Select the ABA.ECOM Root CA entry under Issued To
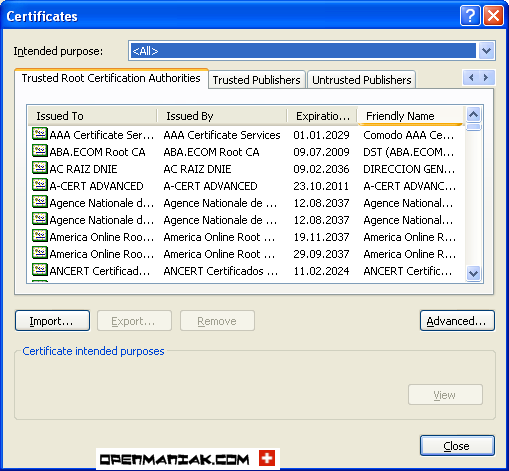The width and height of the screenshot is (509, 471). click(x=97, y=152)
